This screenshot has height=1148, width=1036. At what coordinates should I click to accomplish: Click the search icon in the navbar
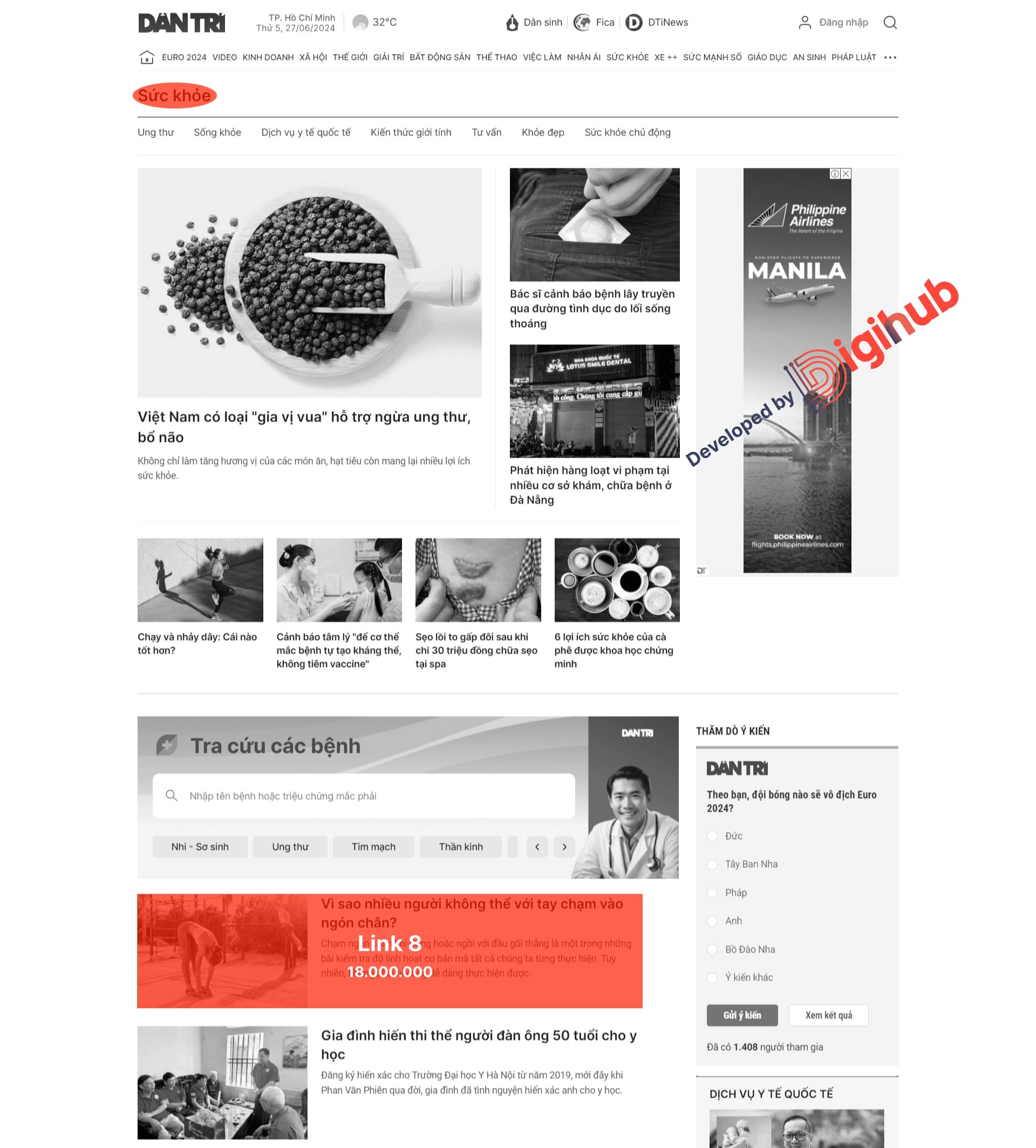click(x=891, y=22)
